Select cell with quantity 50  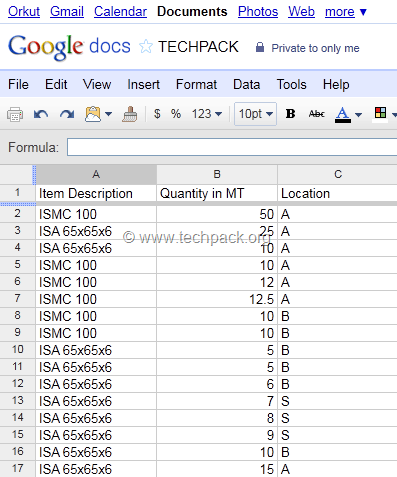click(217, 214)
